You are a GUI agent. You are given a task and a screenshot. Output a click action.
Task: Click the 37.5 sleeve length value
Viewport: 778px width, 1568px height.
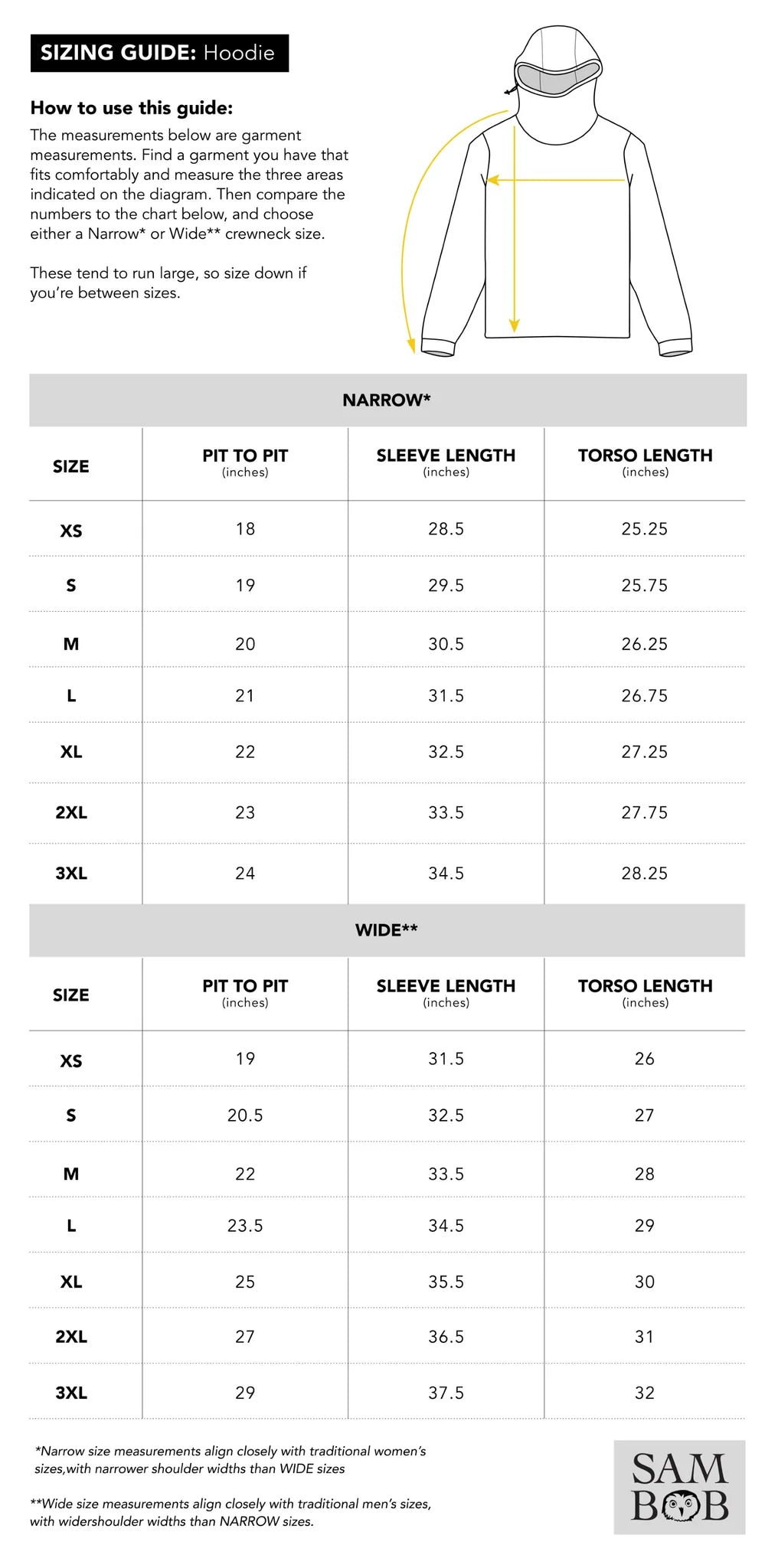[x=446, y=1393]
